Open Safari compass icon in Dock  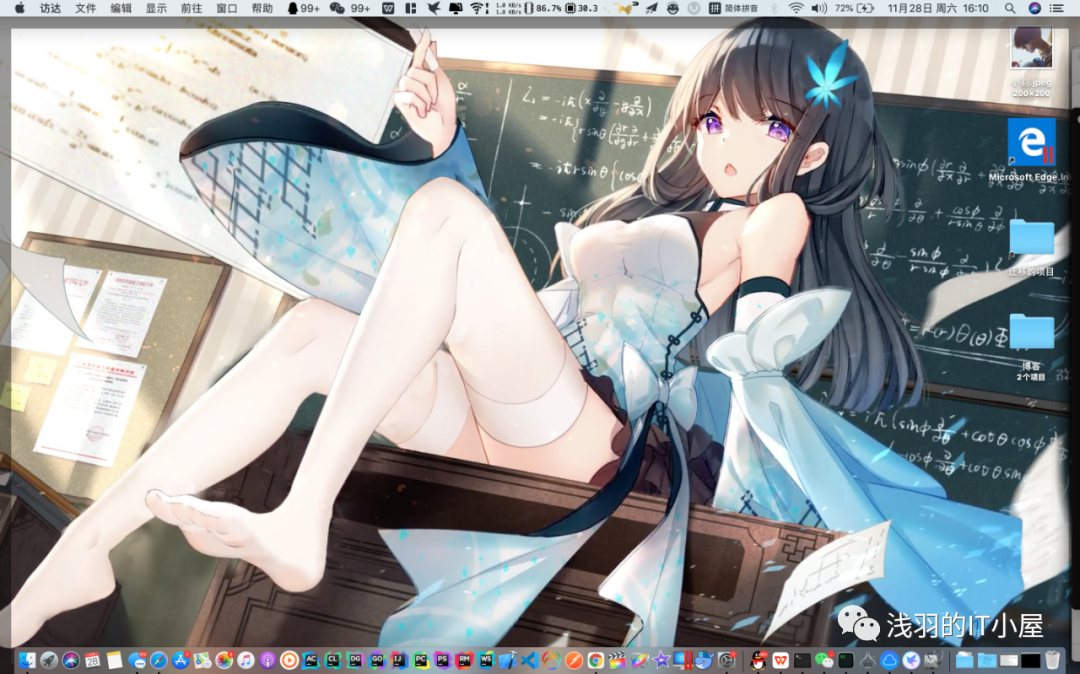coord(158,660)
